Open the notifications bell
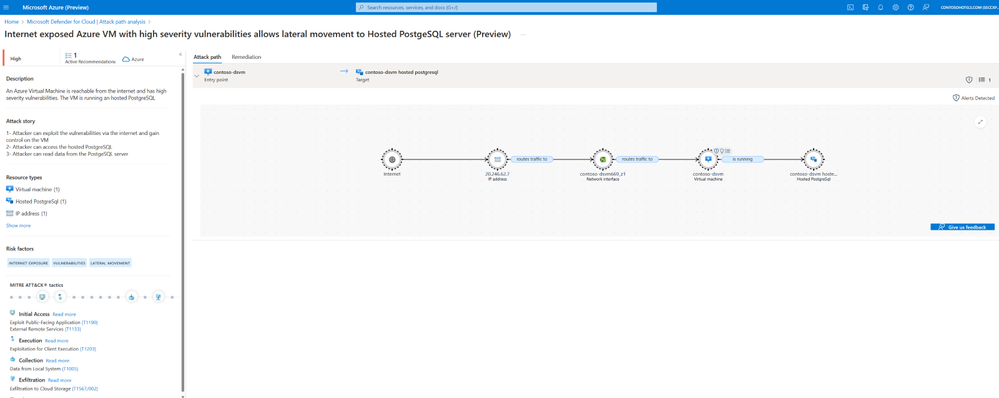This screenshot has height=398, width=999. (x=880, y=8)
